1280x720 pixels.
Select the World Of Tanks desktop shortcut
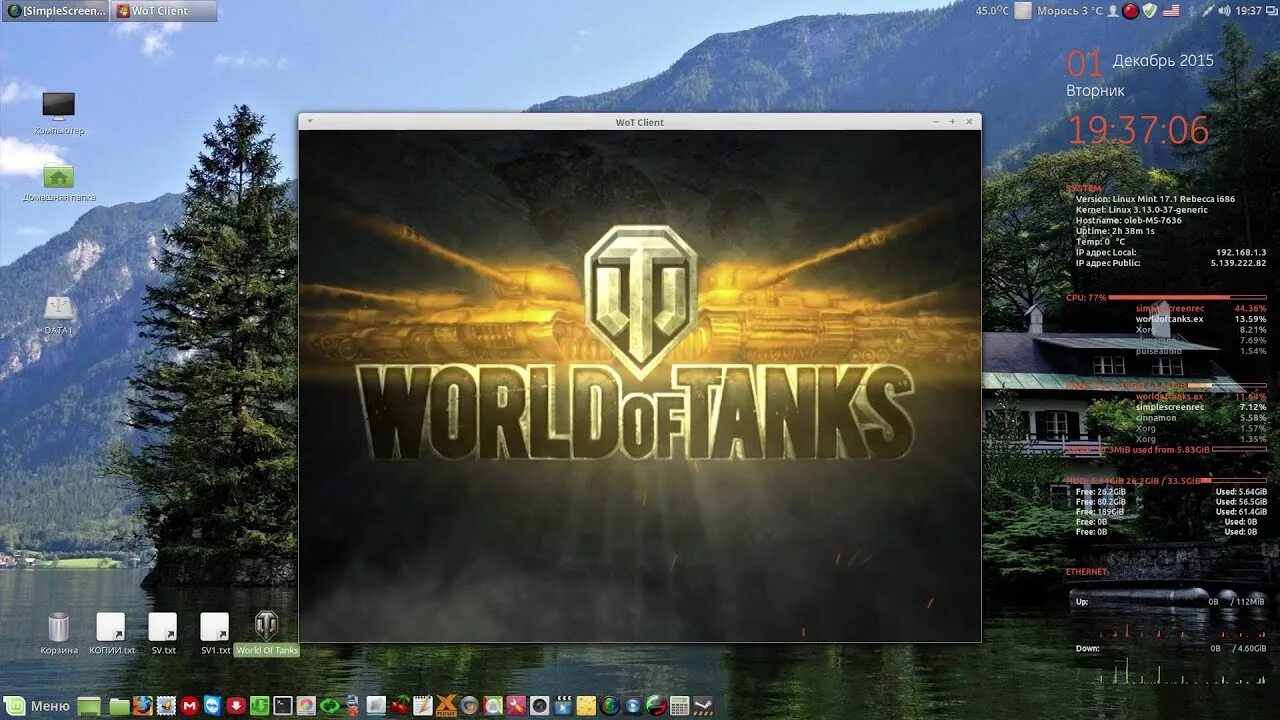point(267,634)
